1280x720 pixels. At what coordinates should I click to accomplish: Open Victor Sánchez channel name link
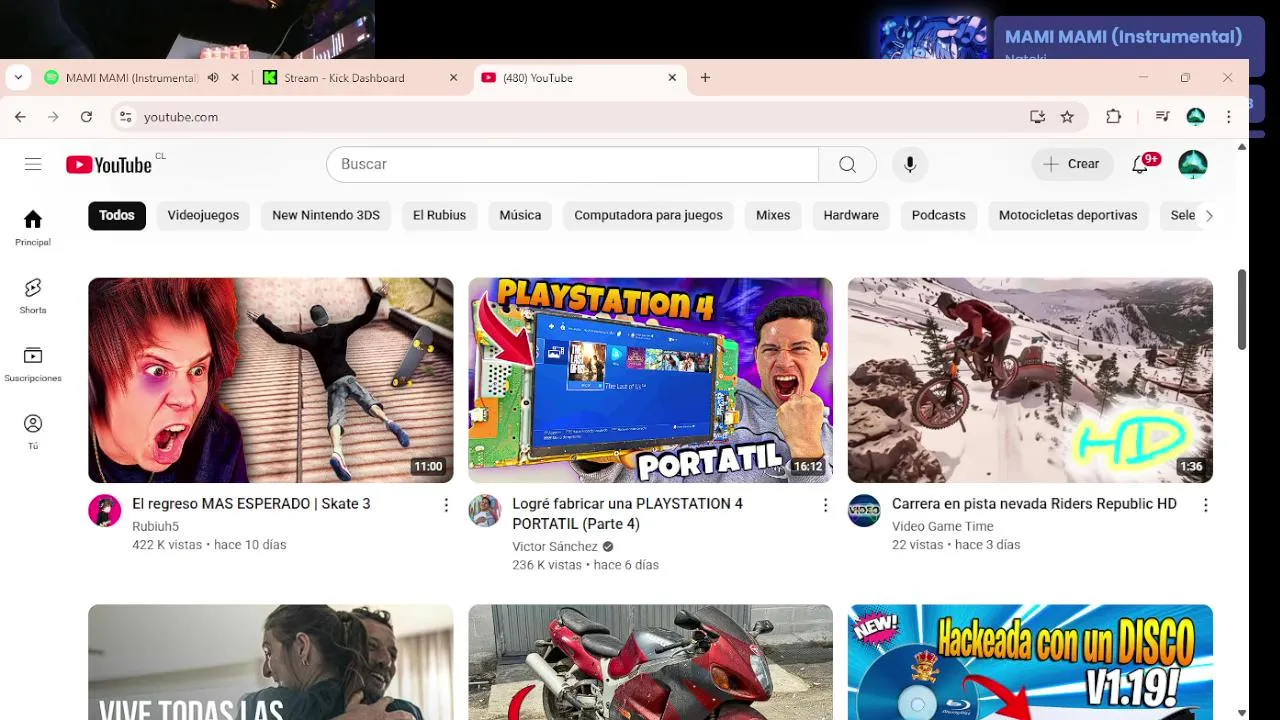click(x=555, y=546)
